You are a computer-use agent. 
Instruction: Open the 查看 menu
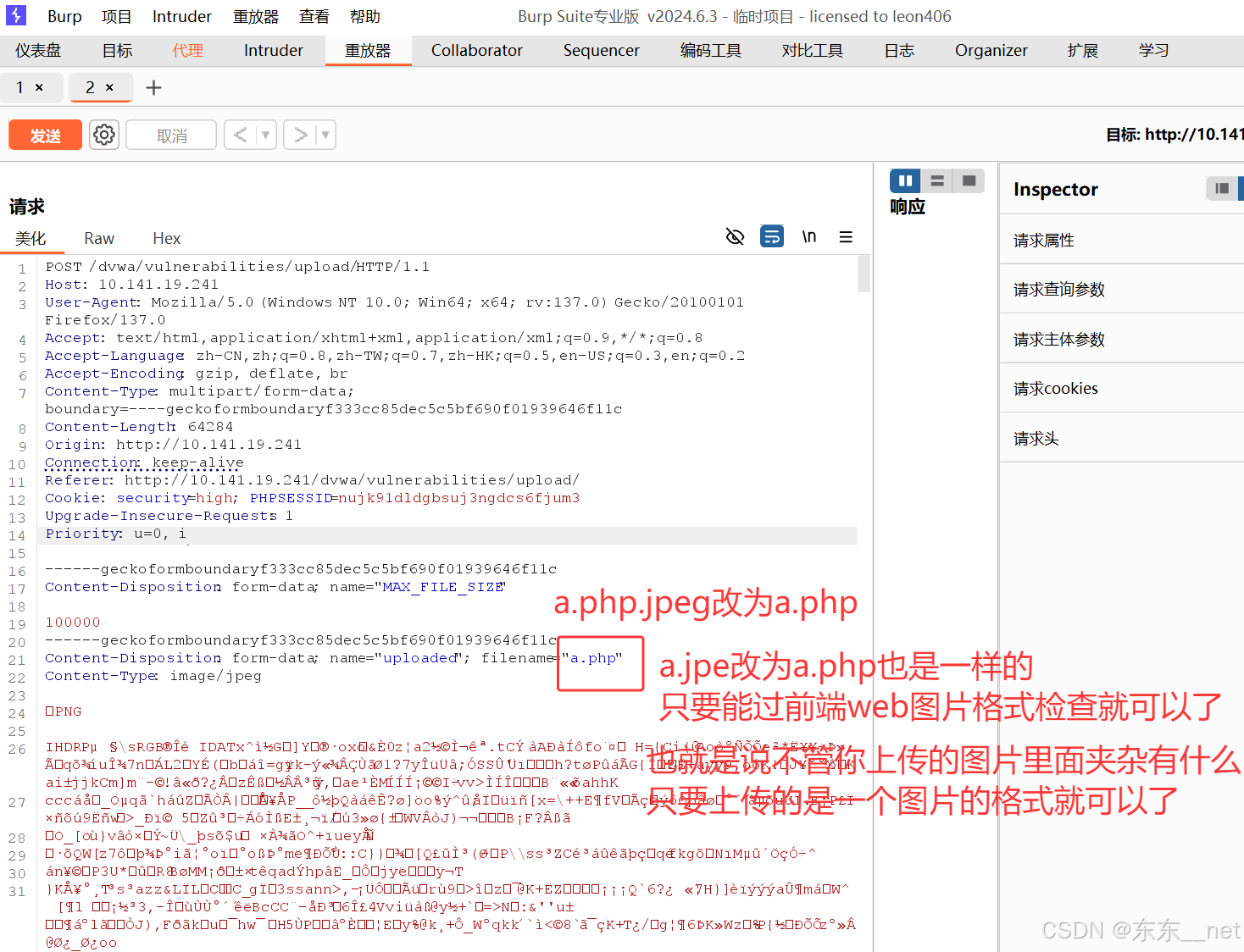coord(314,17)
